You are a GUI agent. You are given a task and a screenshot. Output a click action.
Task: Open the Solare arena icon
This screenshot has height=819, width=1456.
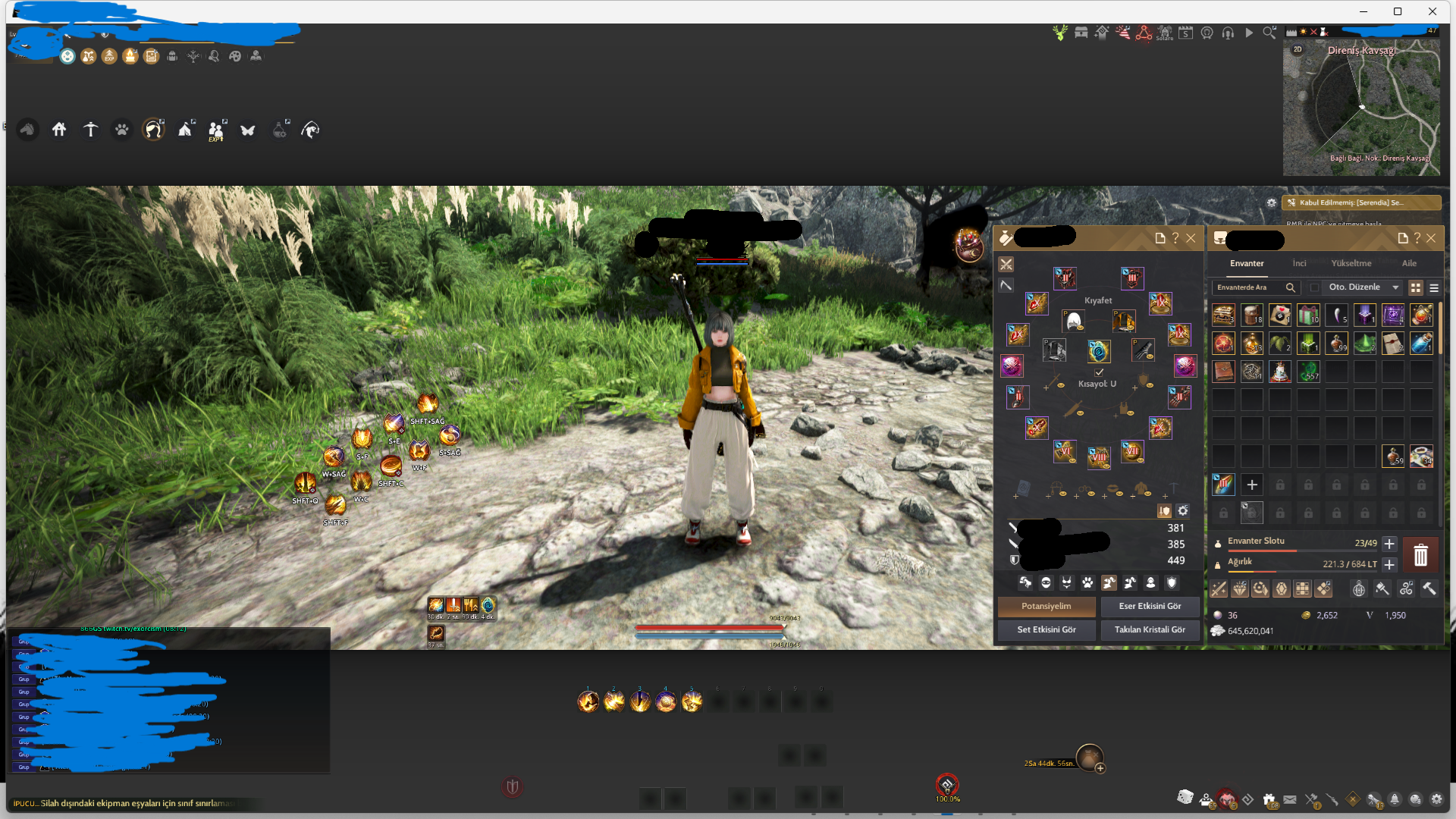[1165, 33]
